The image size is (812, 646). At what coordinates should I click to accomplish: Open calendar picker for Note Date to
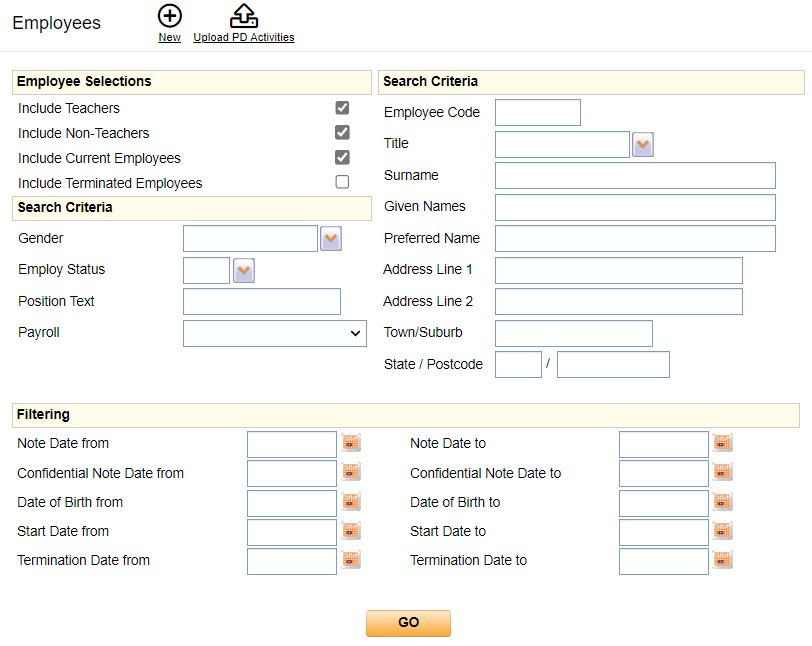(722, 443)
